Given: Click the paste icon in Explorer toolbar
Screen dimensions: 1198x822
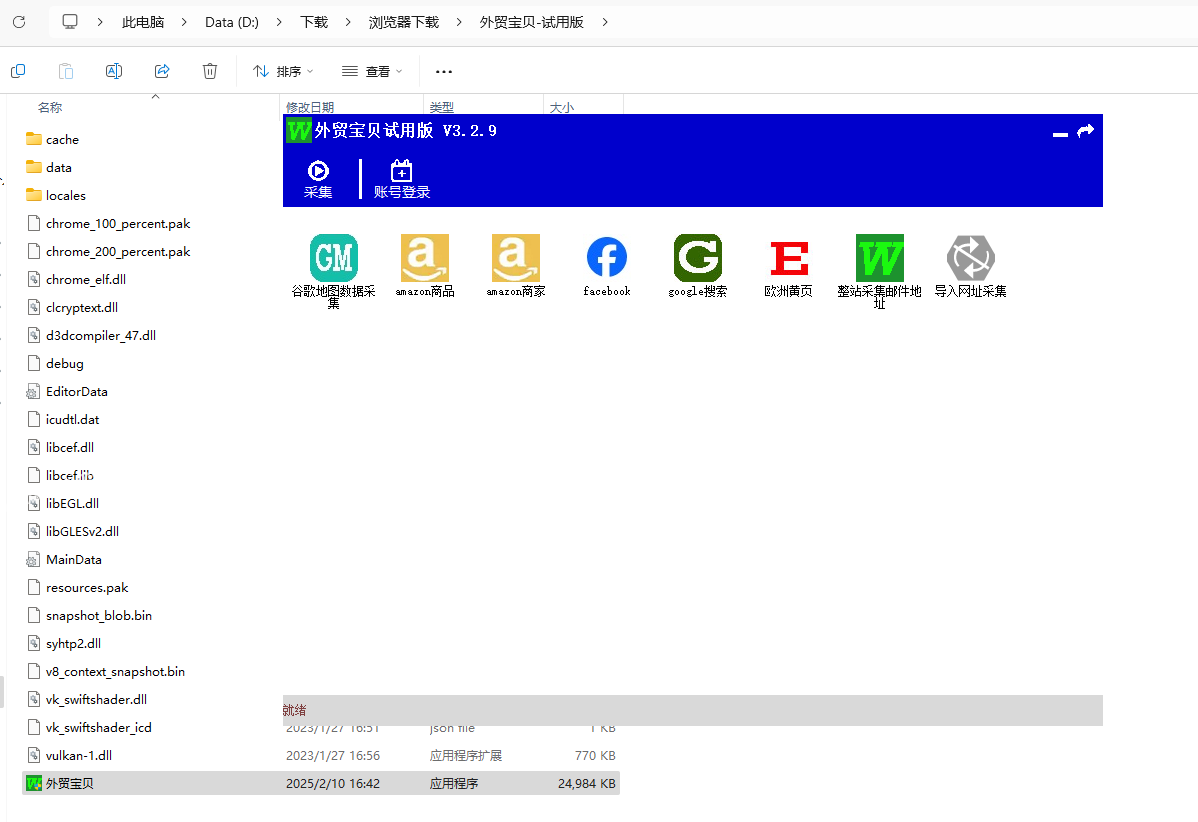Looking at the screenshot, I should pyautogui.click(x=66, y=71).
